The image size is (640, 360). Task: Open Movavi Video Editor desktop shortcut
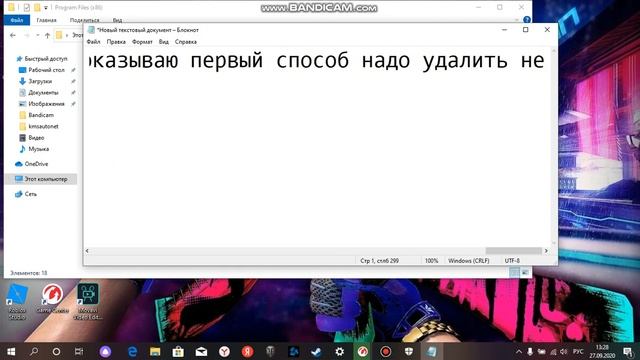click(88, 301)
